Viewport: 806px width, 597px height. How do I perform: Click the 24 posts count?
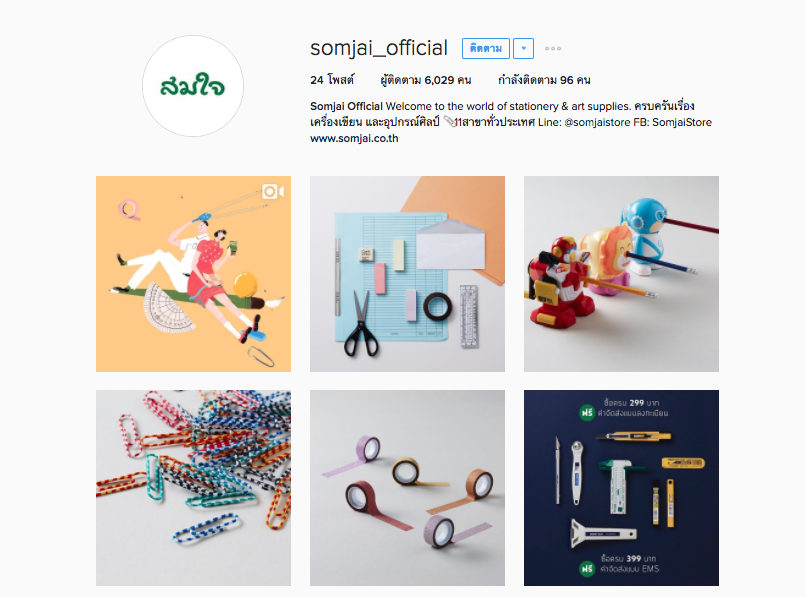[x=332, y=80]
